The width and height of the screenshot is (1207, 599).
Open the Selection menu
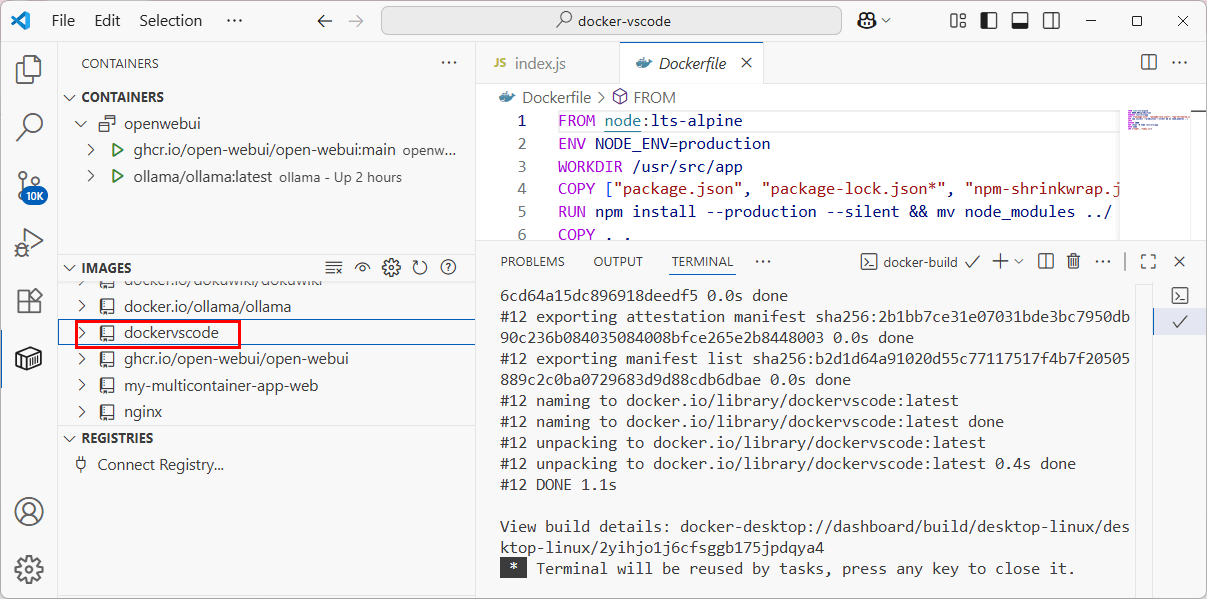coord(170,21)
